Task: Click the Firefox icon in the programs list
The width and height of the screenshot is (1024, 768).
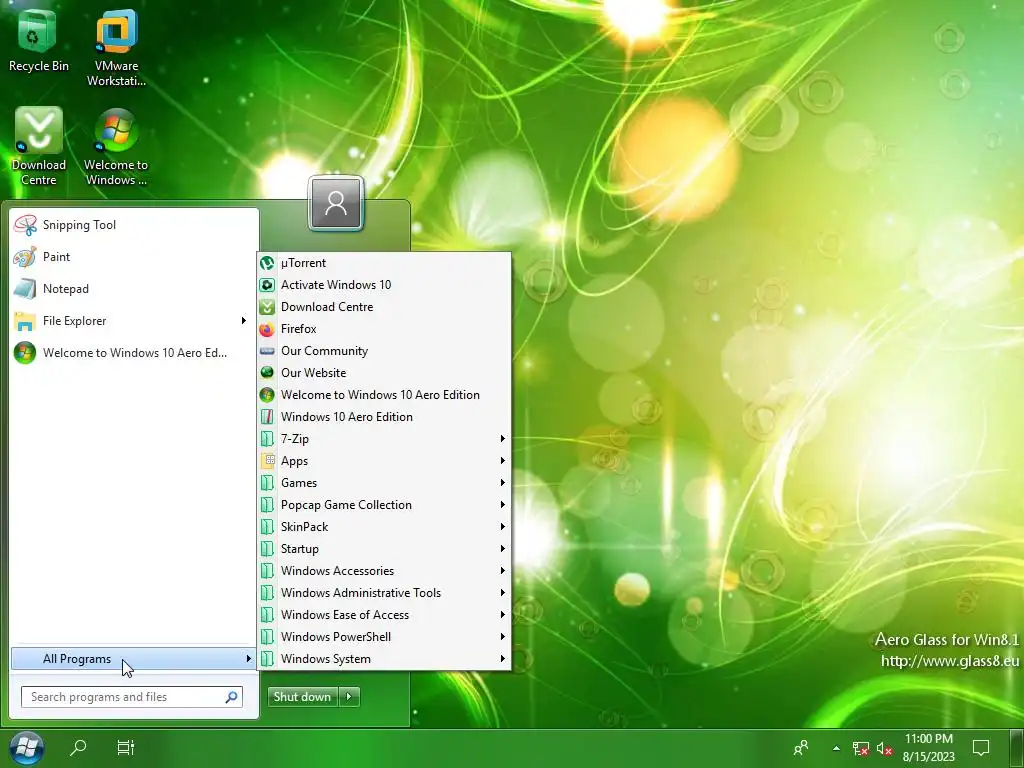Action: (x=266, y=329)
